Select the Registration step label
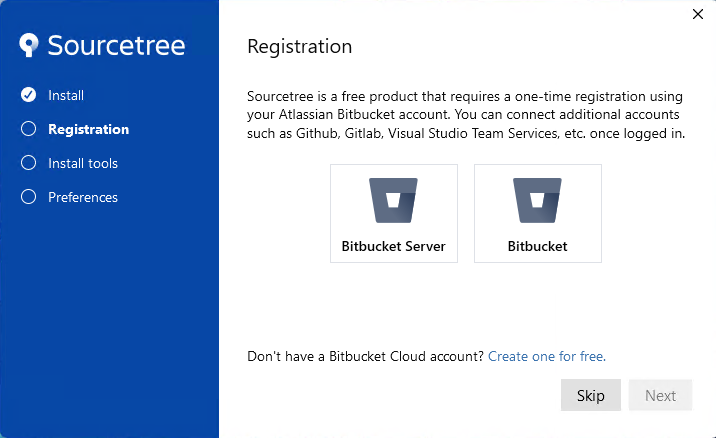The height and width of the screenshot is (438, 716). [89, 129]
